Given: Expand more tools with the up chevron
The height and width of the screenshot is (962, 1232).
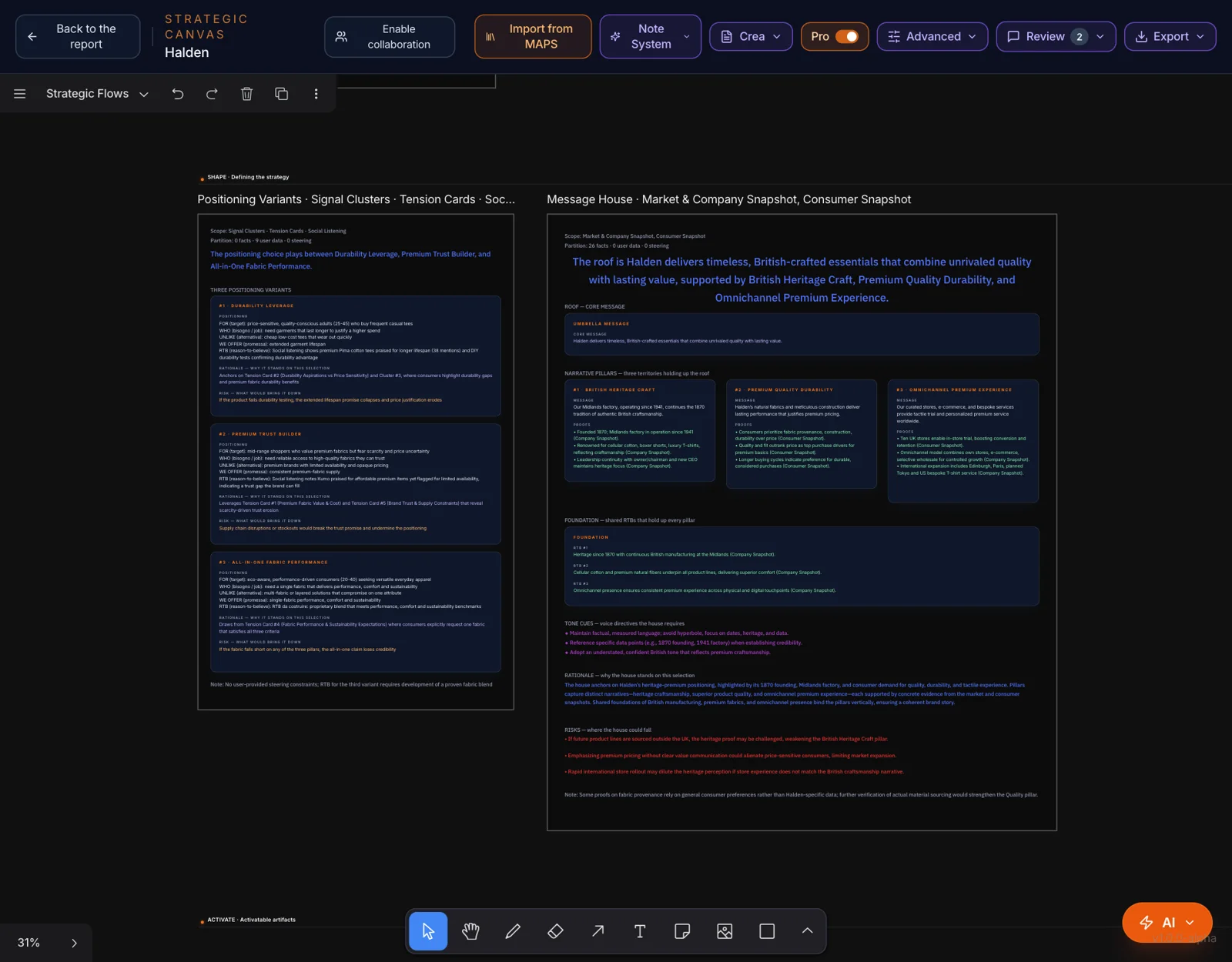Looking at the screenshot, I should (x=807, y=931).
